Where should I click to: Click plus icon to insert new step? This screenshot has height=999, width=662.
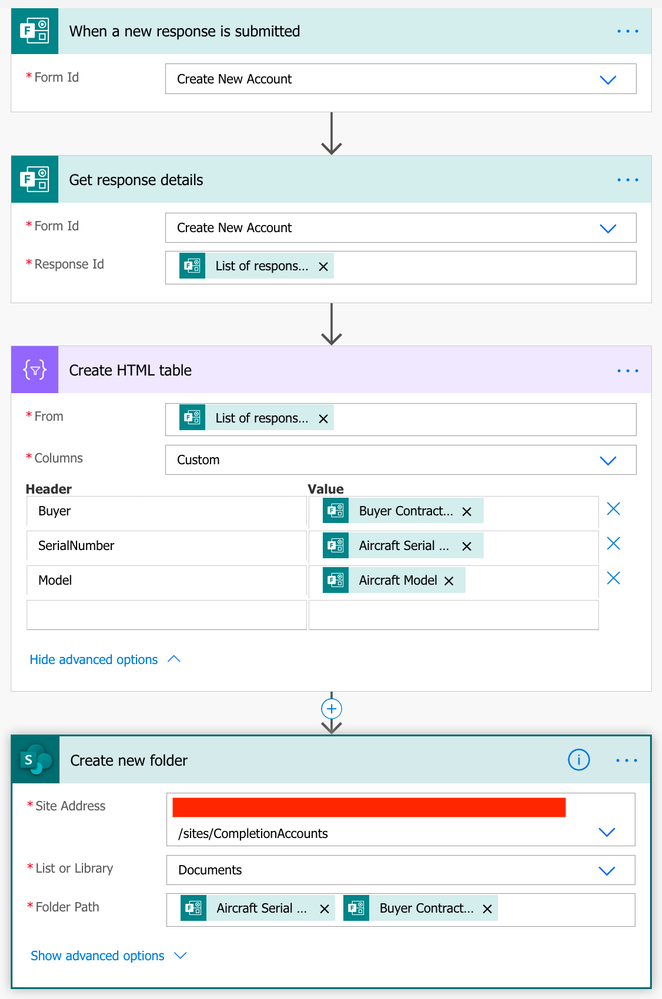click(331, 708)
